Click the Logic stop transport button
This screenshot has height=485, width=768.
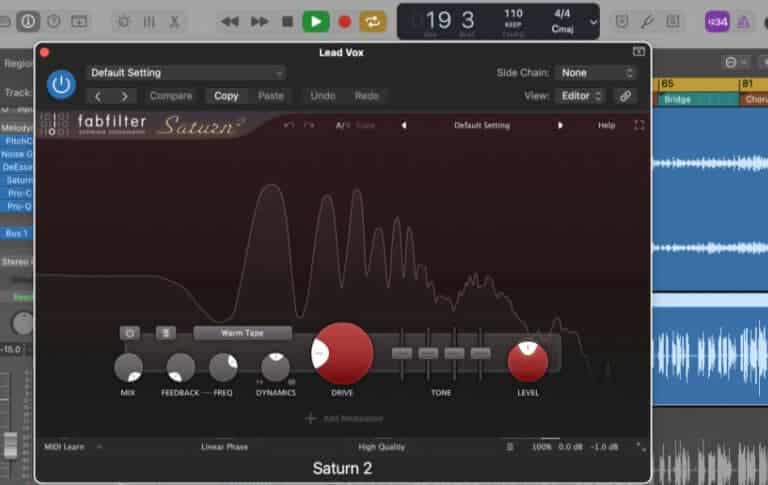point(288,22)
